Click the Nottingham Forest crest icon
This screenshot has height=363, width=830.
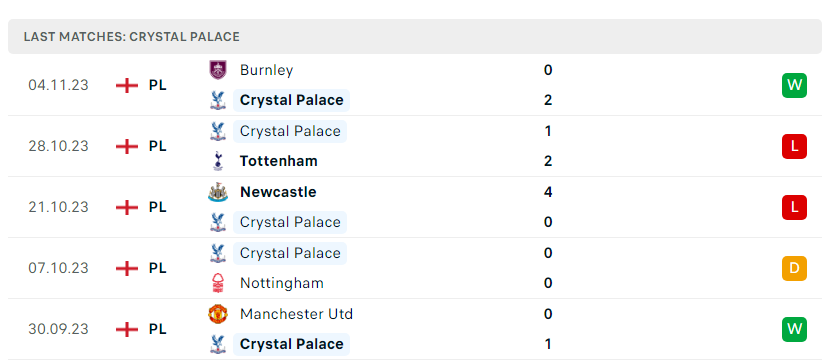[218, 283]
